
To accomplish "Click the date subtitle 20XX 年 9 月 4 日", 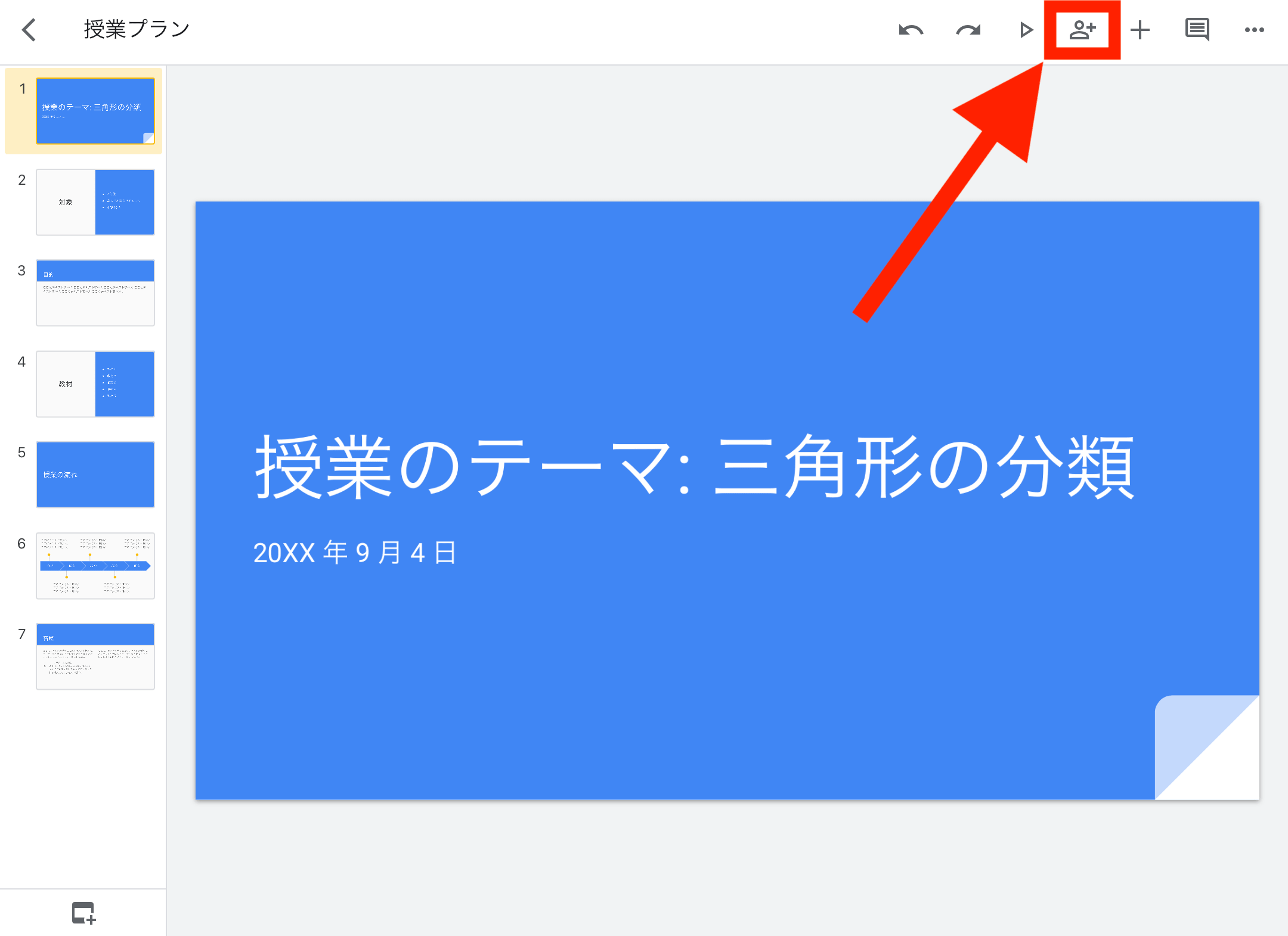I will pos(355,553).
